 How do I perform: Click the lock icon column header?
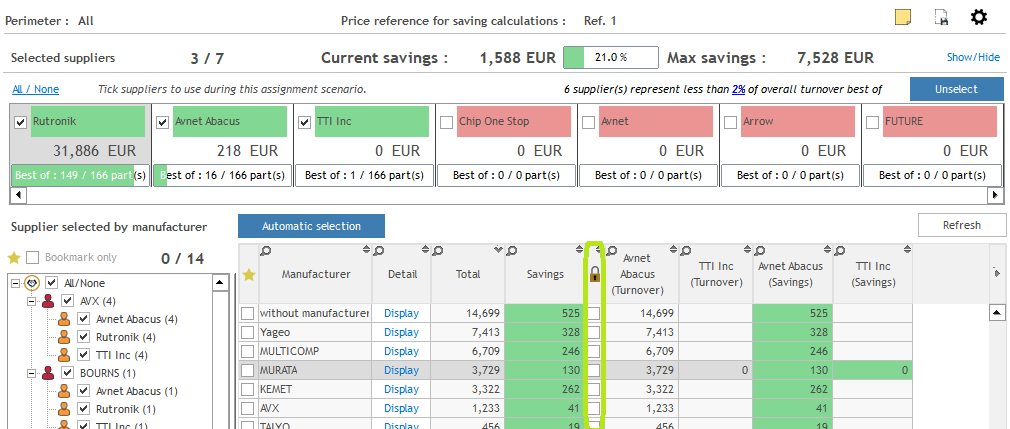click(x=594, y=274)
